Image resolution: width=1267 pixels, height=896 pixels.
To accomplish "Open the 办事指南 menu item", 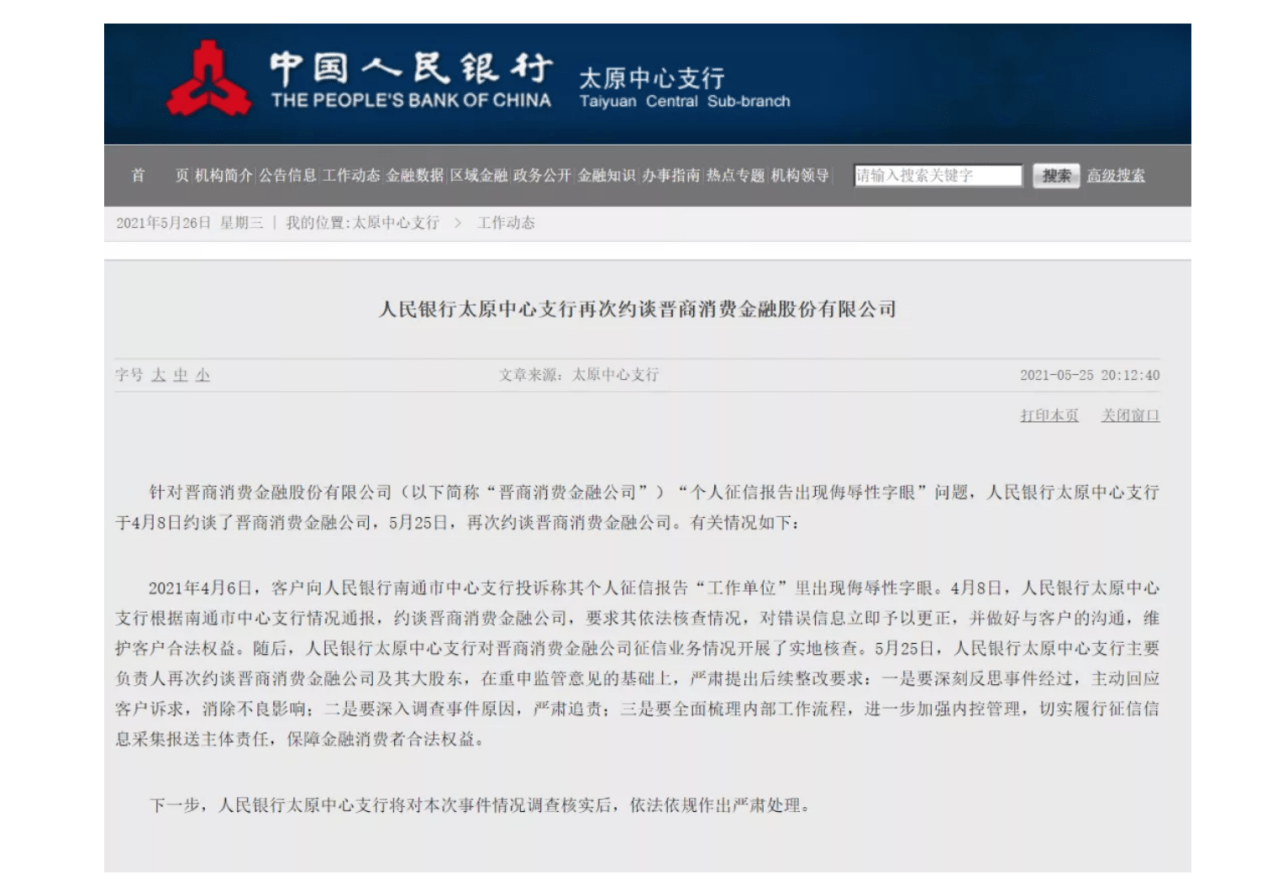I will [x=671, y=176].
